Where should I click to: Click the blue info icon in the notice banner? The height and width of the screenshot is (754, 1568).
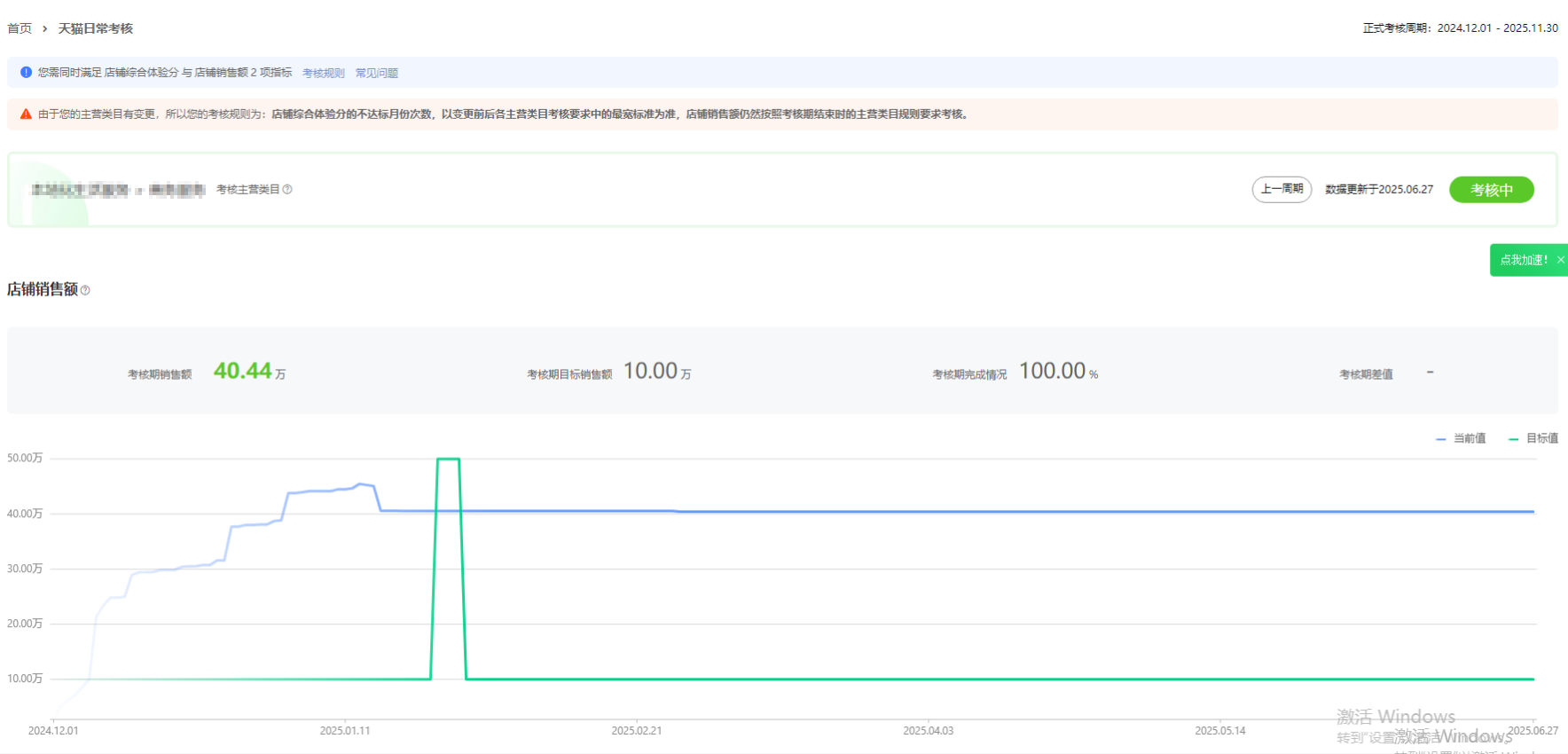[x=26, y=72]
